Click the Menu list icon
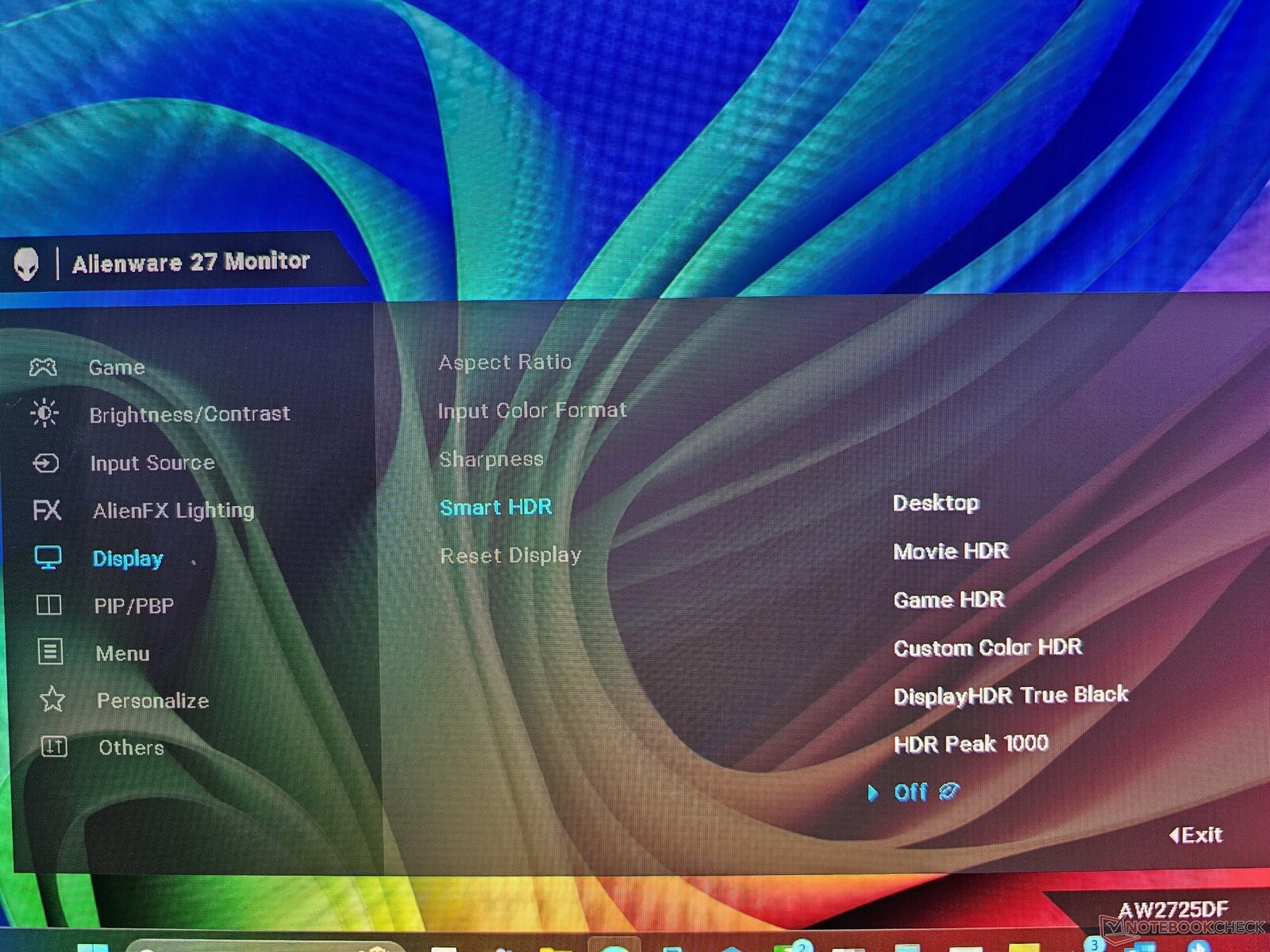 pyautogui.click(x=50, y=652)
